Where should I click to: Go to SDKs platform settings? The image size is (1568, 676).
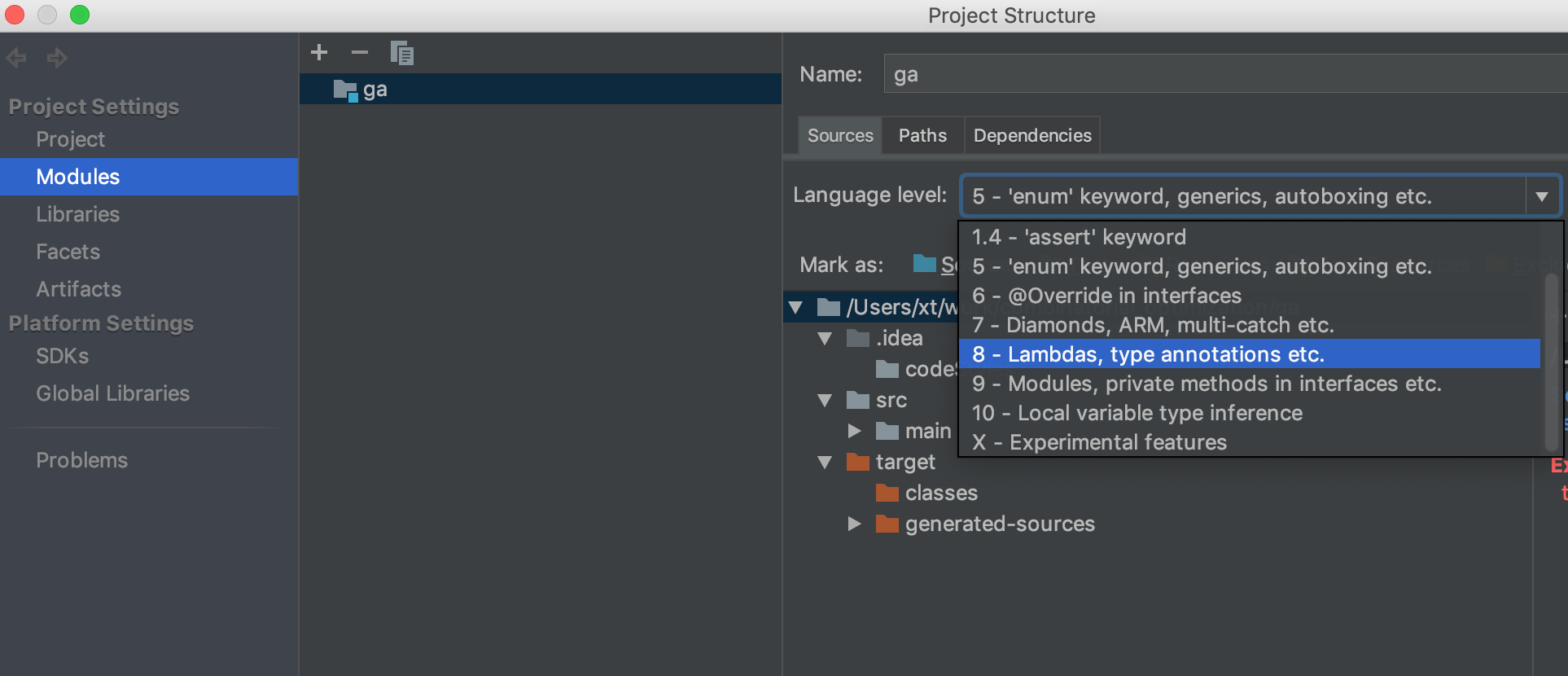pyautogui.click(x=62, y=356)
